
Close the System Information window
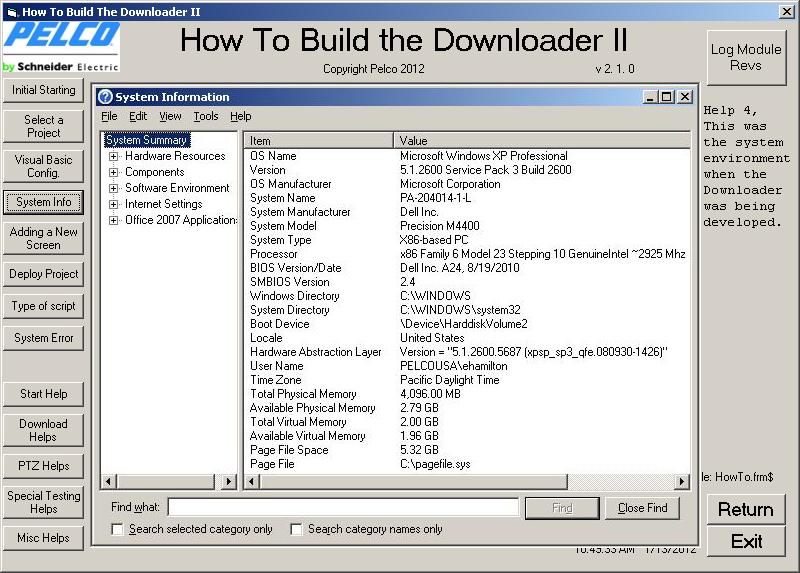pos(685,96)
